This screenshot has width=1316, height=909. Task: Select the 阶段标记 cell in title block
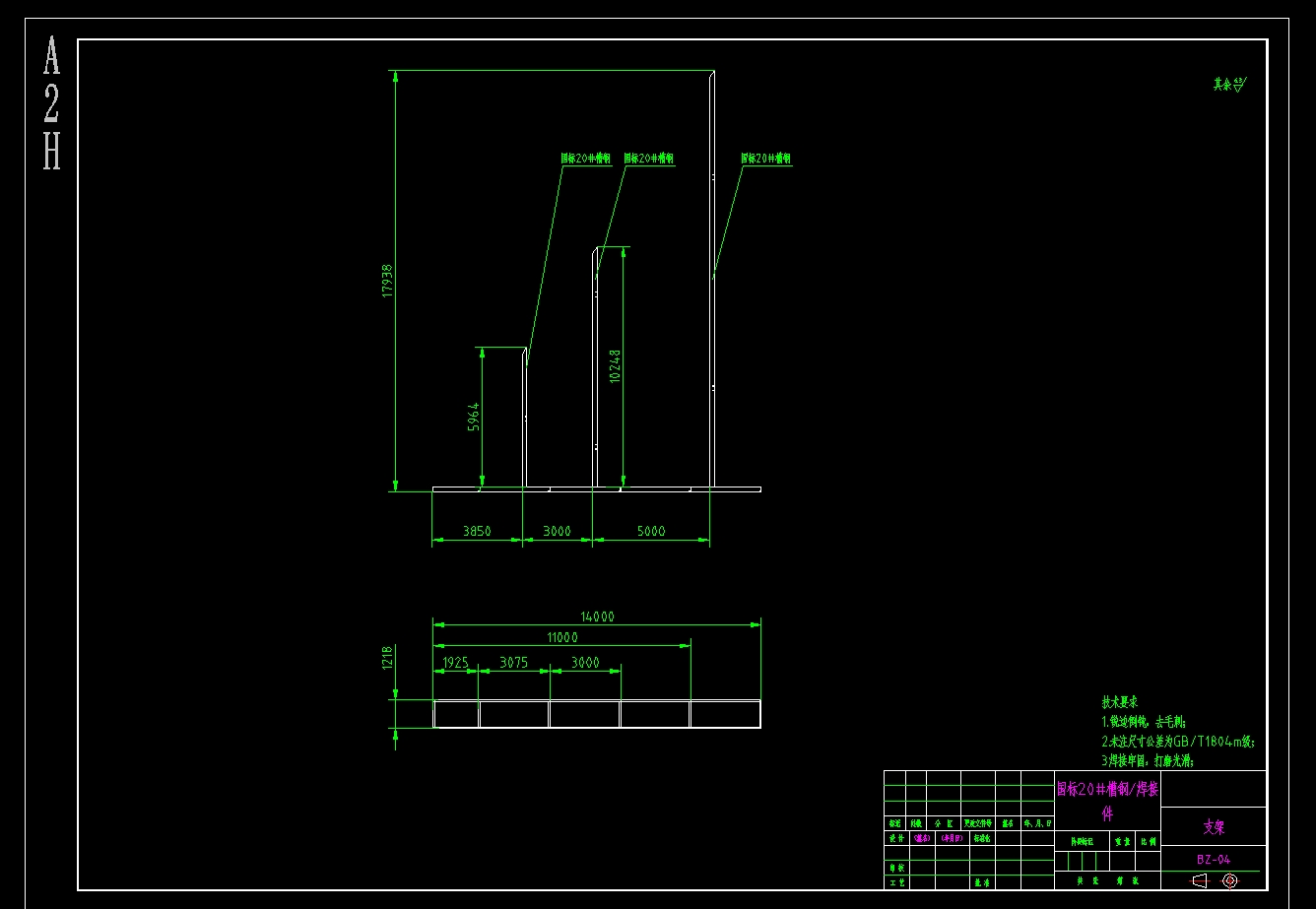(1082, 842)
